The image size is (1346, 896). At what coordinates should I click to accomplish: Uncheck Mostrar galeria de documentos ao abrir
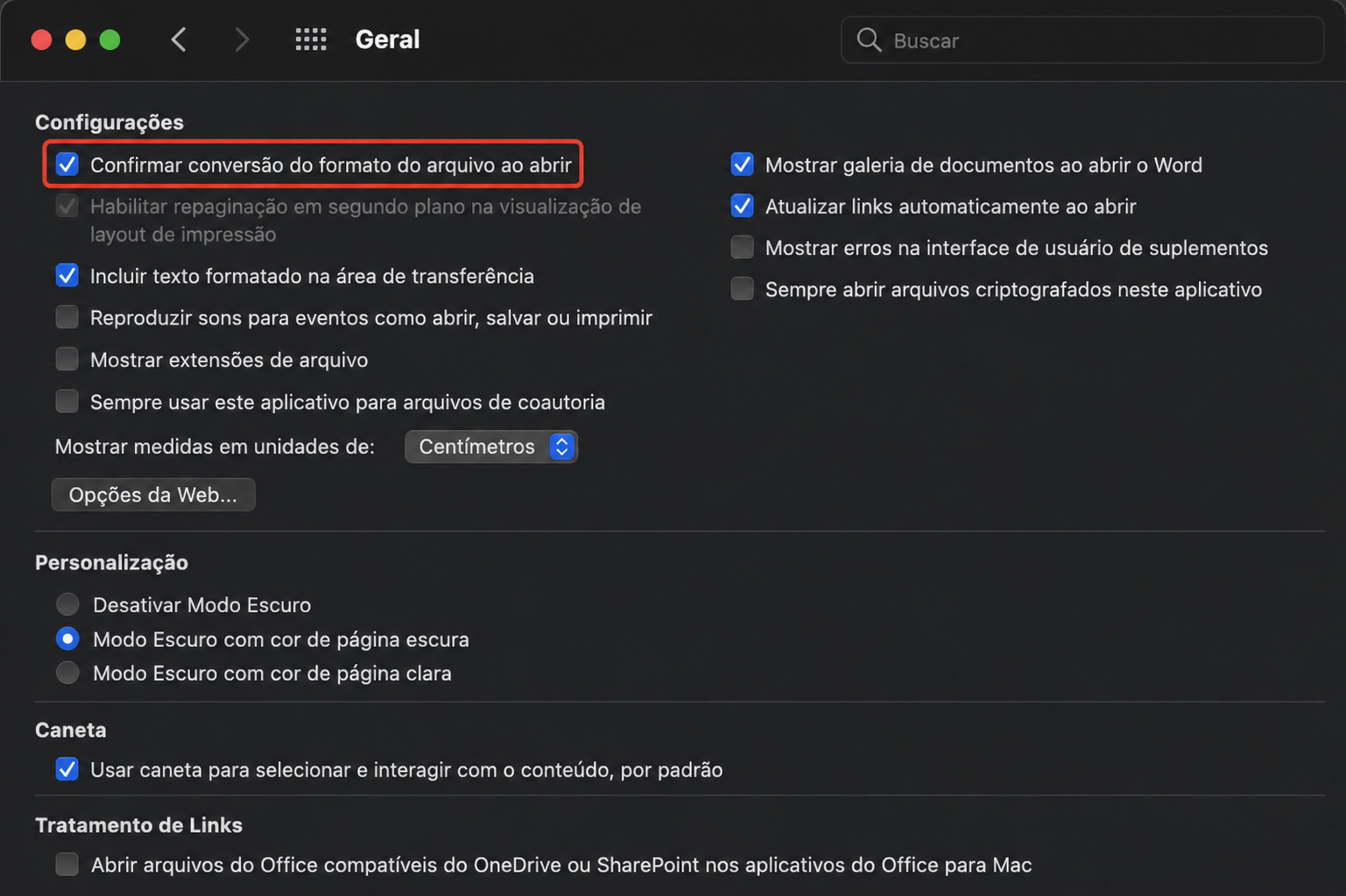(x=742, y=165)
